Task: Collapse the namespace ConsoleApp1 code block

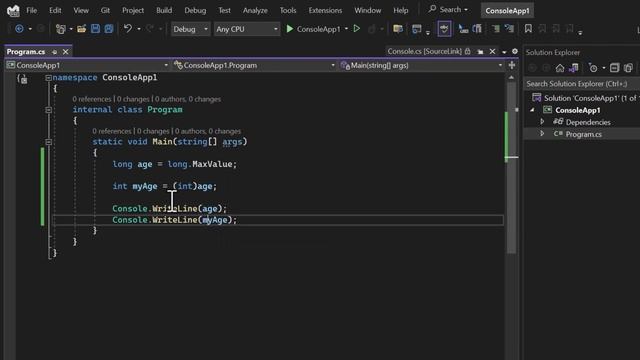Action: tap(49, 78)
